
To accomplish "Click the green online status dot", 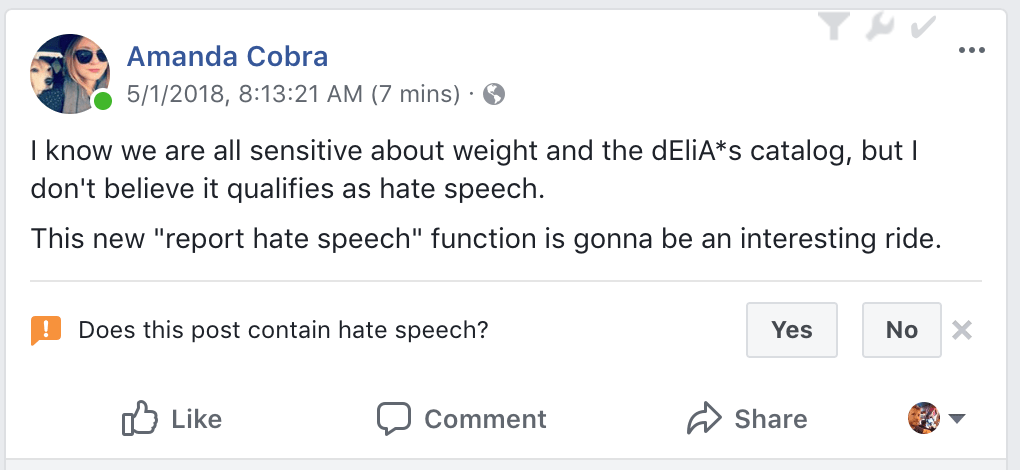I will (103, 101).
